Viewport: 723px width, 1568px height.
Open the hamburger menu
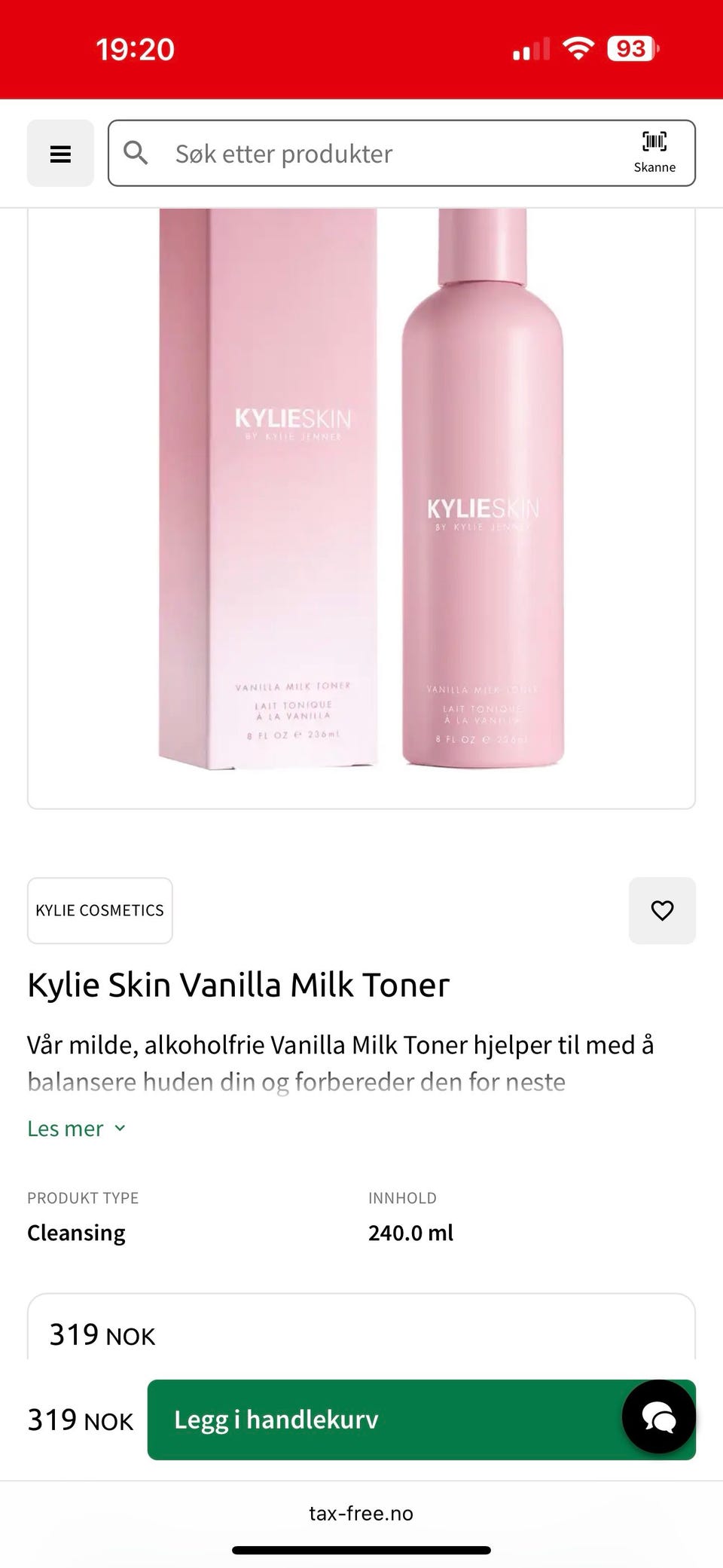[60, 153]
